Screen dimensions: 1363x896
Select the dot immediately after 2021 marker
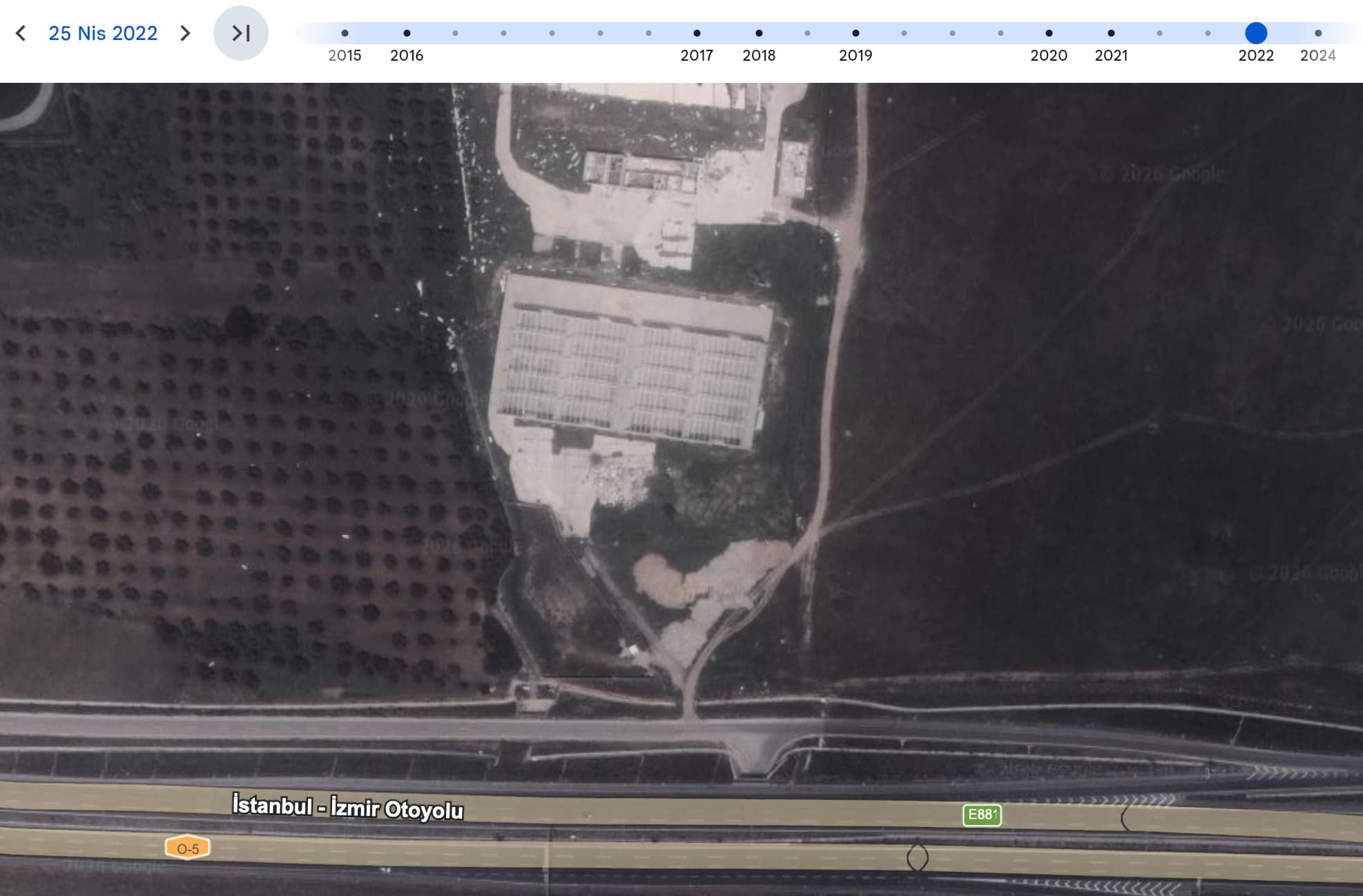(1159, 33)
